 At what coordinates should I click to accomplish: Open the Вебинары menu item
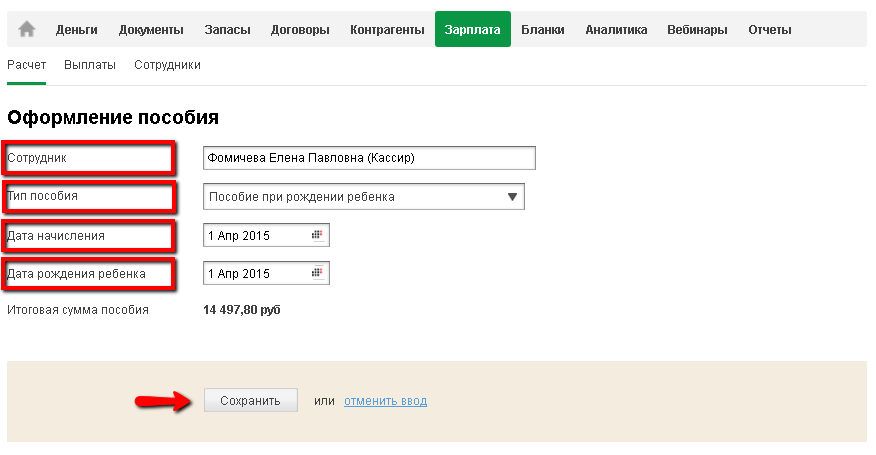pyautogui.click(x=697, y=29)
